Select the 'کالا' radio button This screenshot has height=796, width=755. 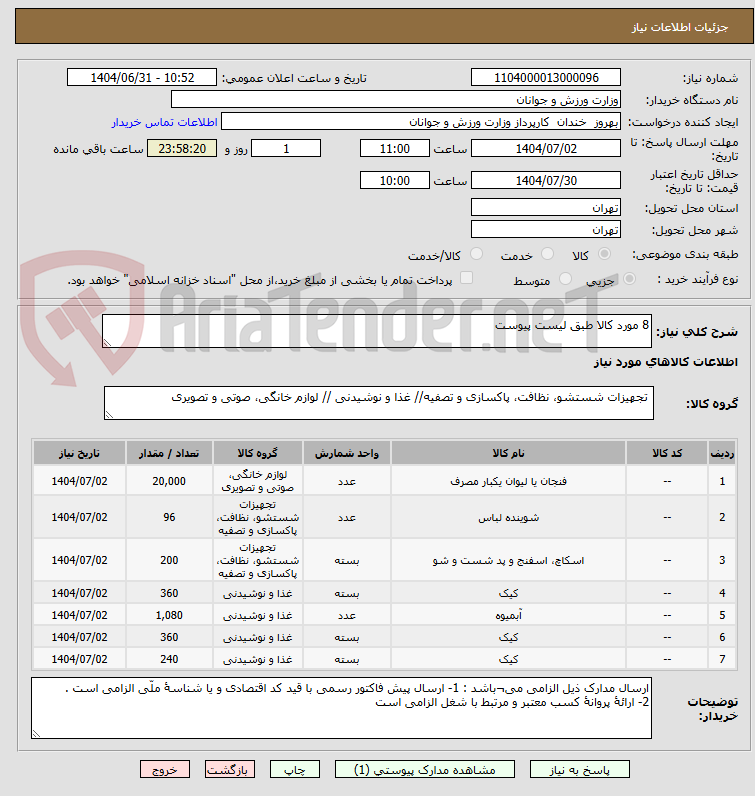click(604, 254)
